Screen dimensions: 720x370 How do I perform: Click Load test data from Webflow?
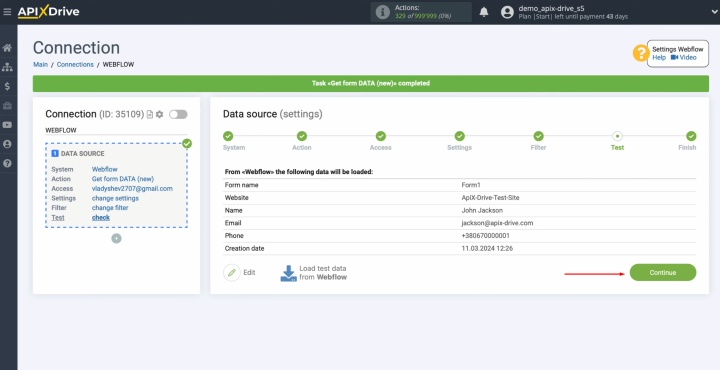click(x=314, y=273)
